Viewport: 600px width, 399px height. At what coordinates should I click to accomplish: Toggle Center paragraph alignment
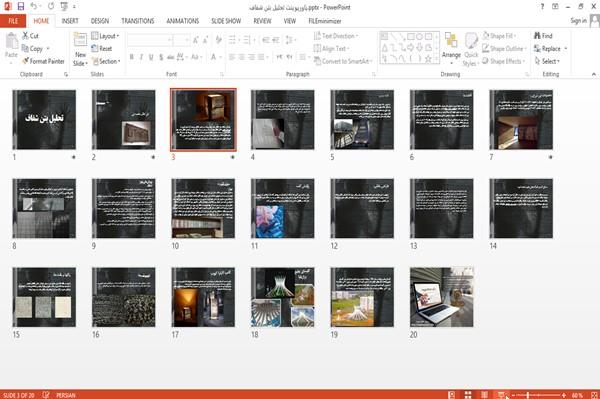pos(241,57)
